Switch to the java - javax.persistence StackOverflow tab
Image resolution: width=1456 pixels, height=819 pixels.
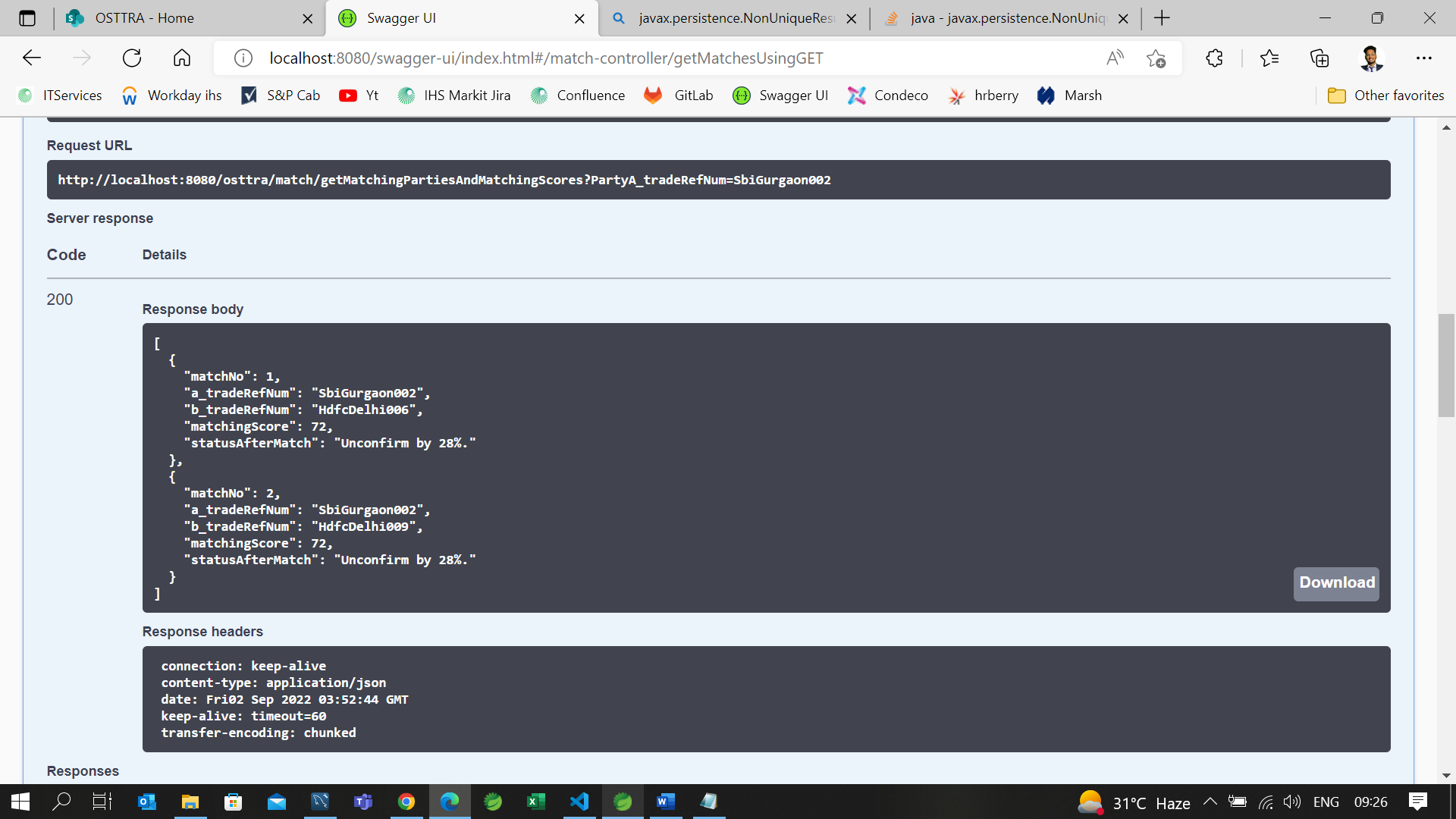(x=1007, y=18)
